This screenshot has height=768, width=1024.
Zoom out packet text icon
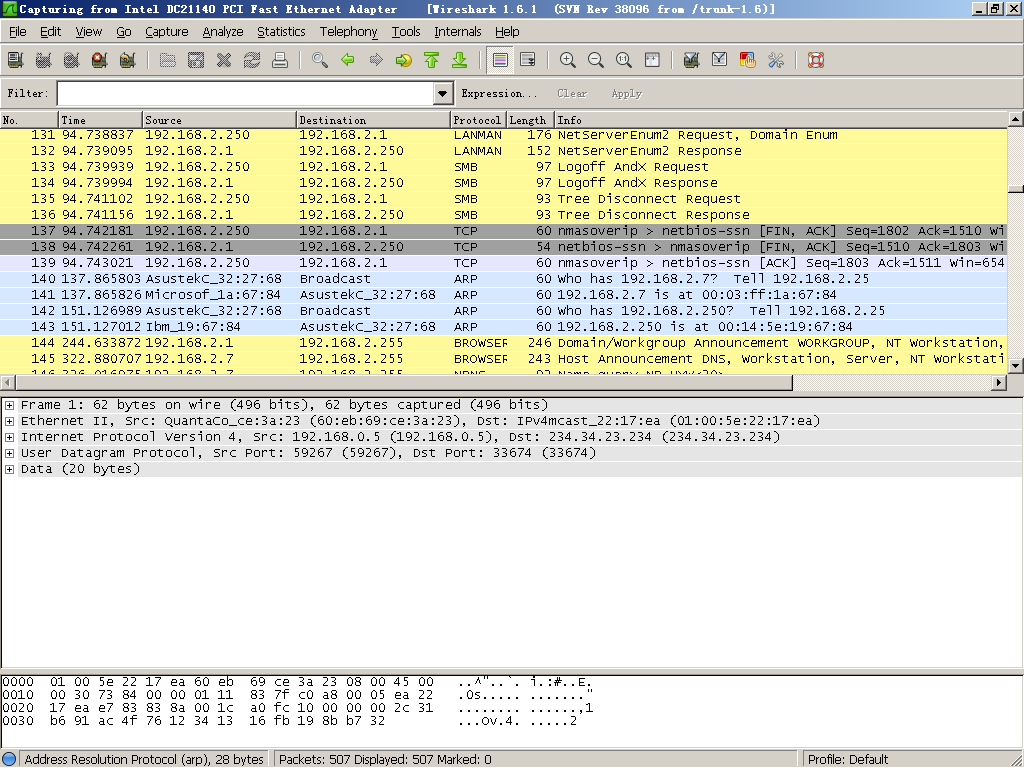pyautogui.click(x=596, y=60)
